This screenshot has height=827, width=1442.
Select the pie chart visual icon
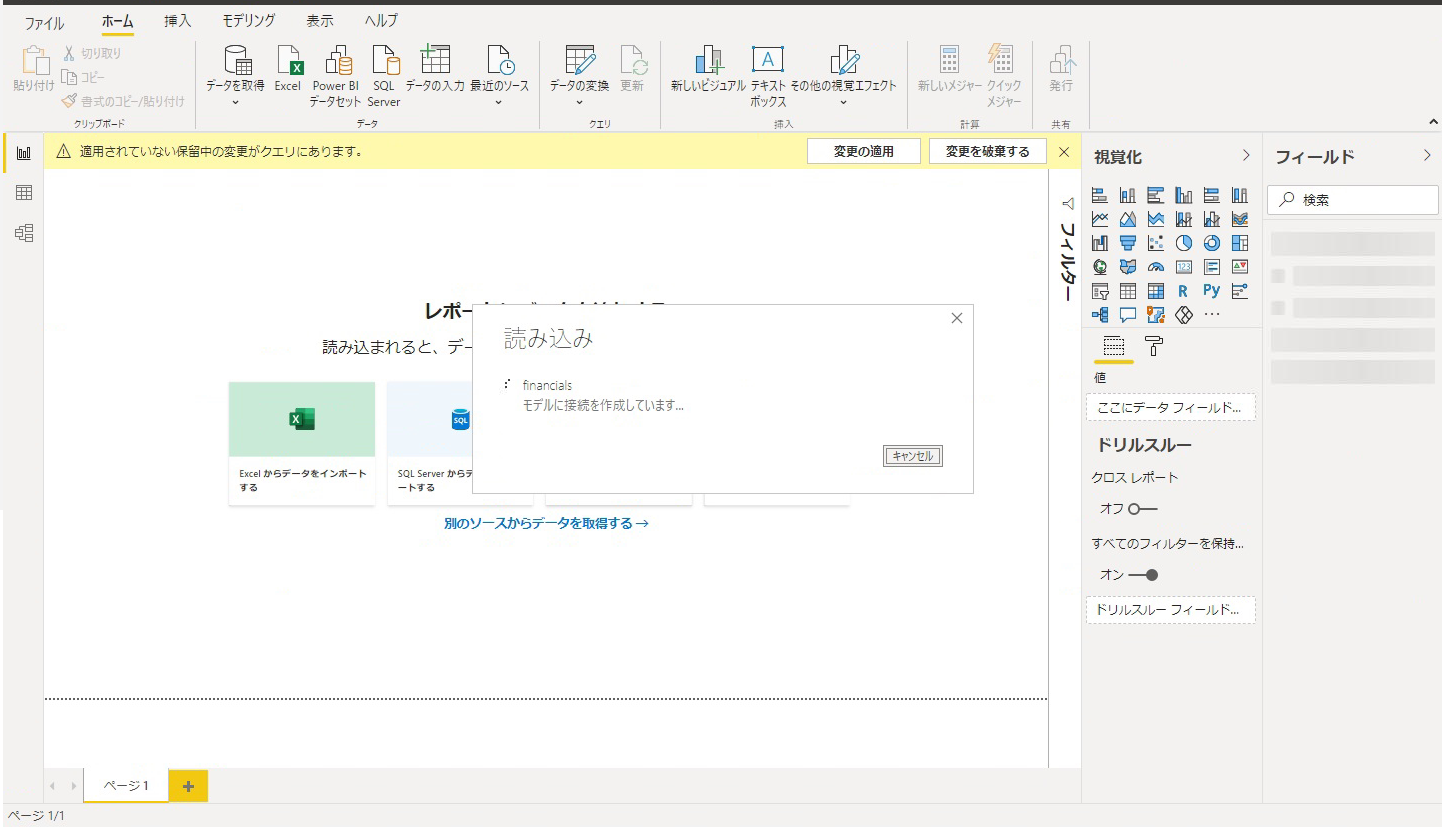(x=1184, y=243)
